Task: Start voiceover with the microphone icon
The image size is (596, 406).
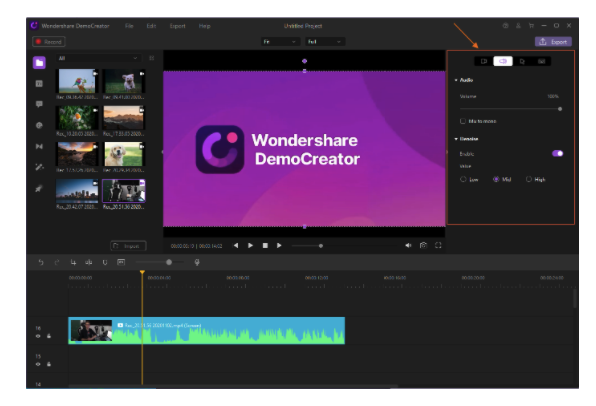Action: click(197, 262)
